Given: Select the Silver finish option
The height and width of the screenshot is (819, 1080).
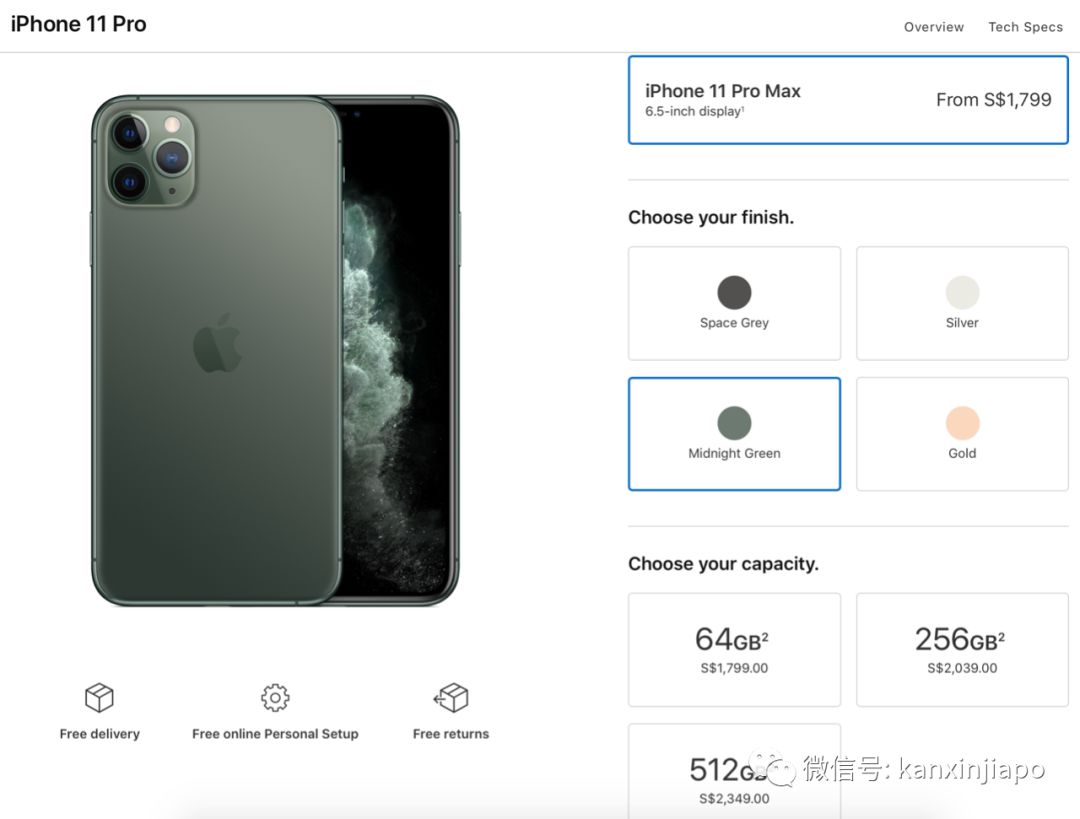Looking at the screenshot, I should point(962,302).
